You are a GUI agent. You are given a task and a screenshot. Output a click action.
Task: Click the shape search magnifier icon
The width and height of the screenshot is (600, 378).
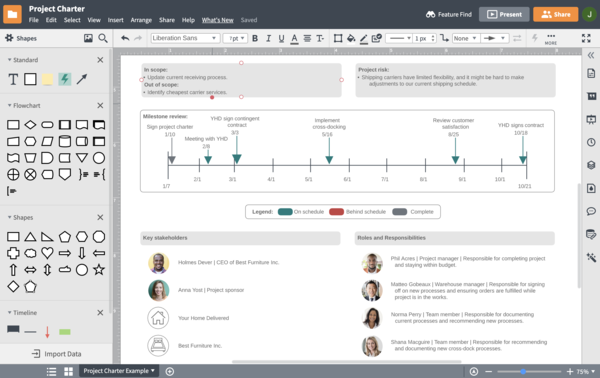[103, 38]
